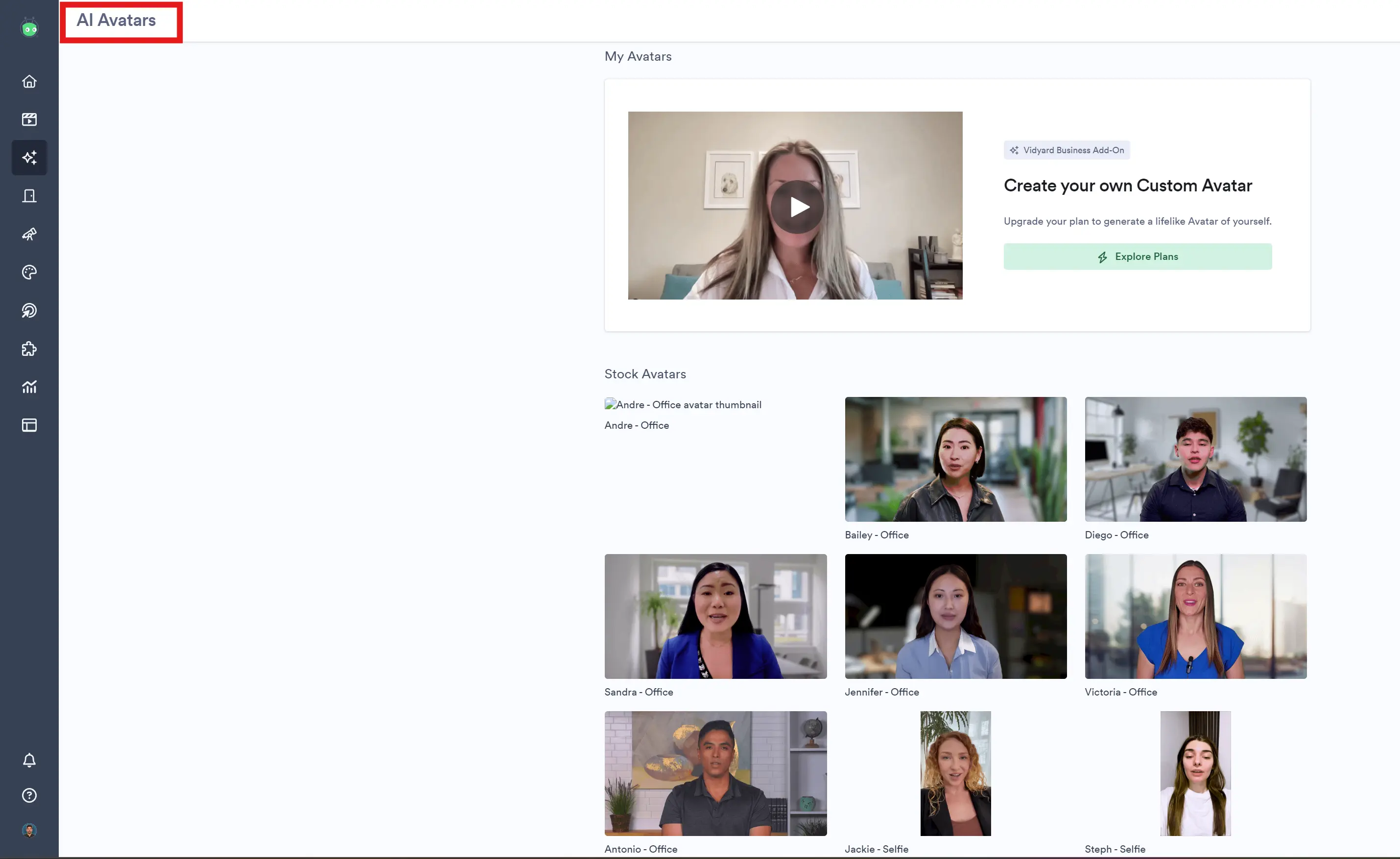Click the telescope icon in sidebar
1400x859 pixels.
coord(29,234)
